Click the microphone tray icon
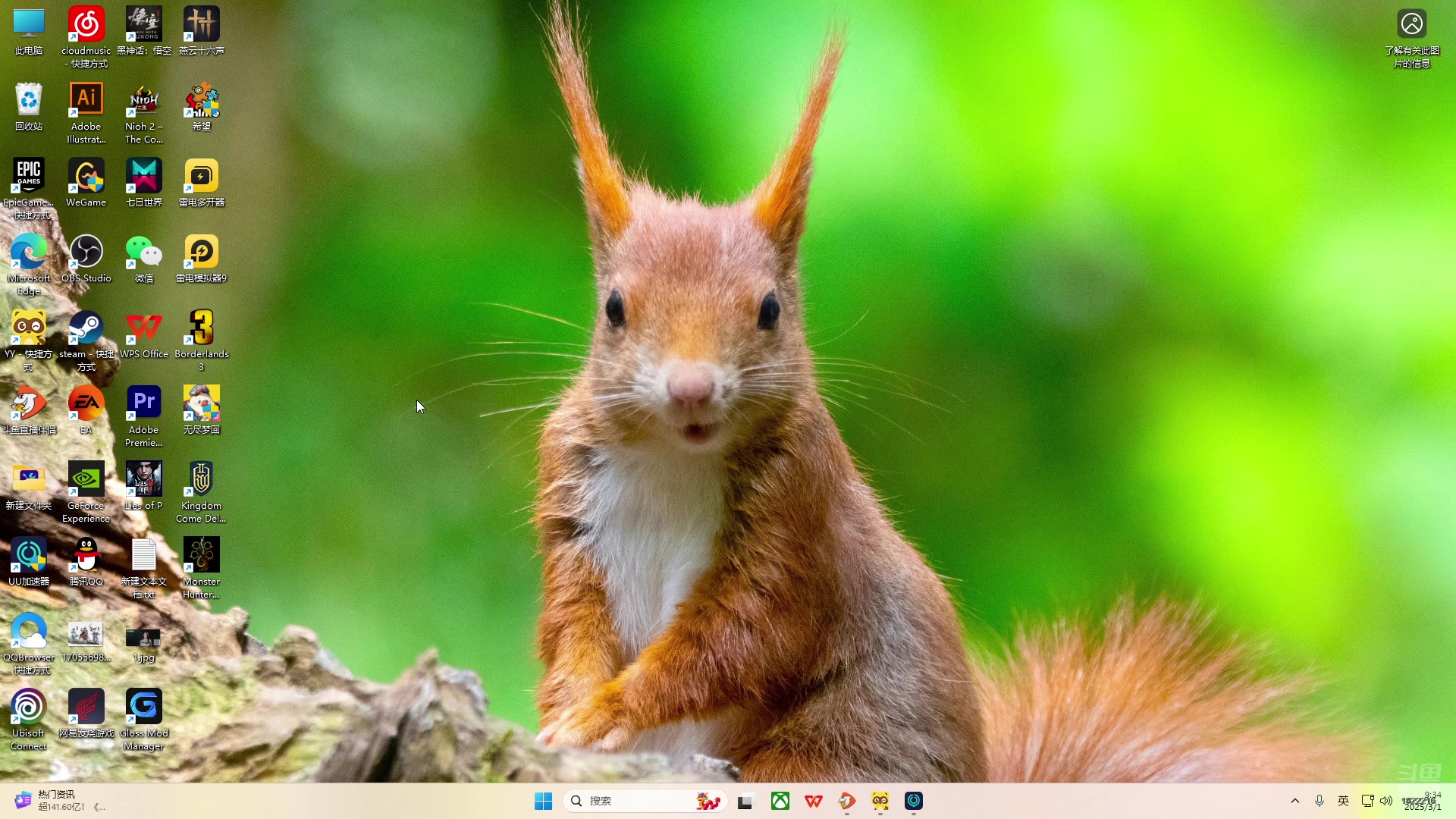 (1319, 801)
